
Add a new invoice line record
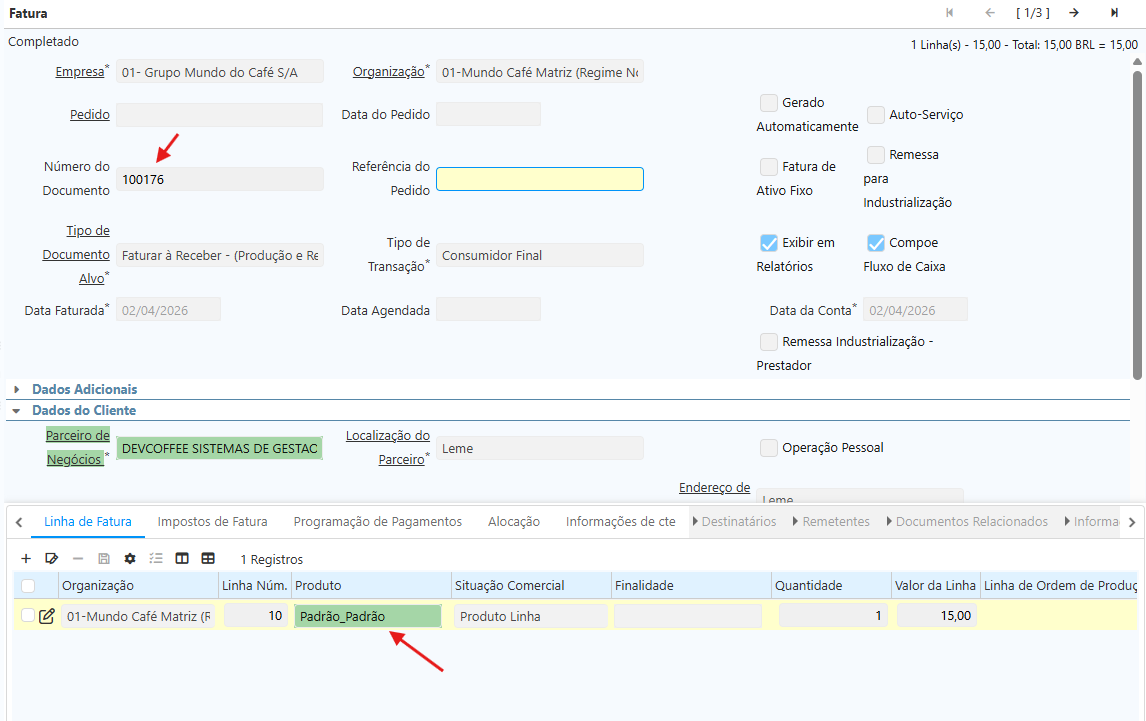point(26,559)
